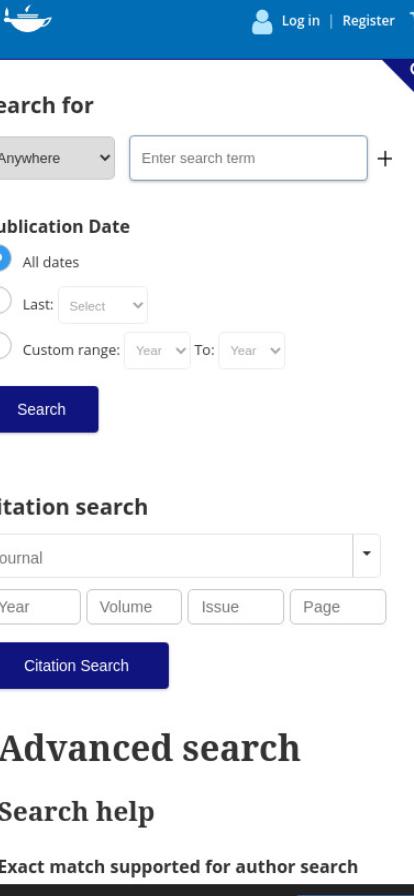This screenshot has height=896, width=414.
Task: Select the Last period radio button
Action: (2, 301)
